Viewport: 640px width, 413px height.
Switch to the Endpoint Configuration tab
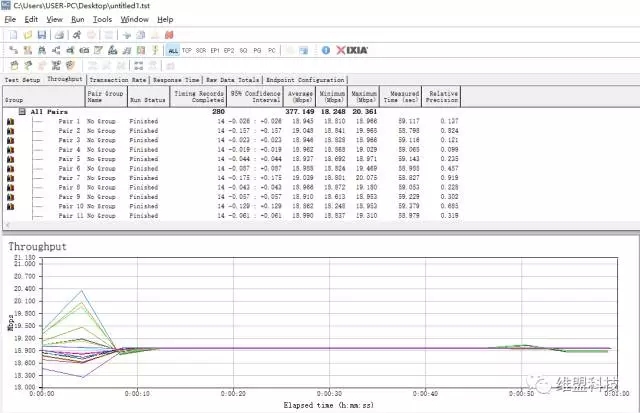[x=304, y=79]
